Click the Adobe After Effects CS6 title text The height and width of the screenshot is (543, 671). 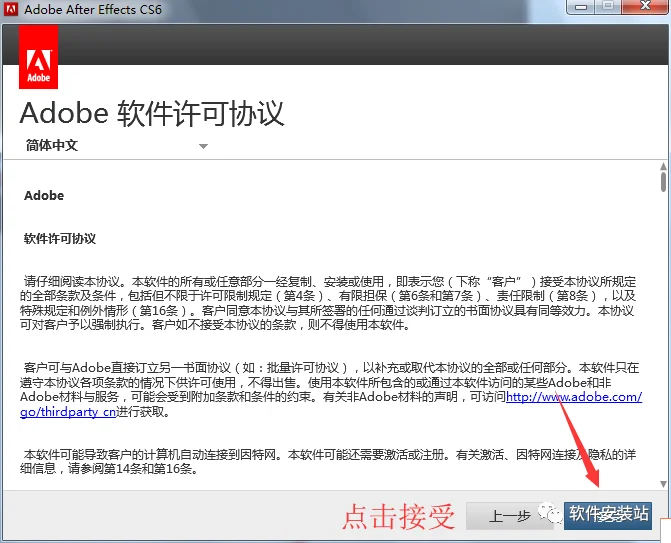tap(93, 9)
